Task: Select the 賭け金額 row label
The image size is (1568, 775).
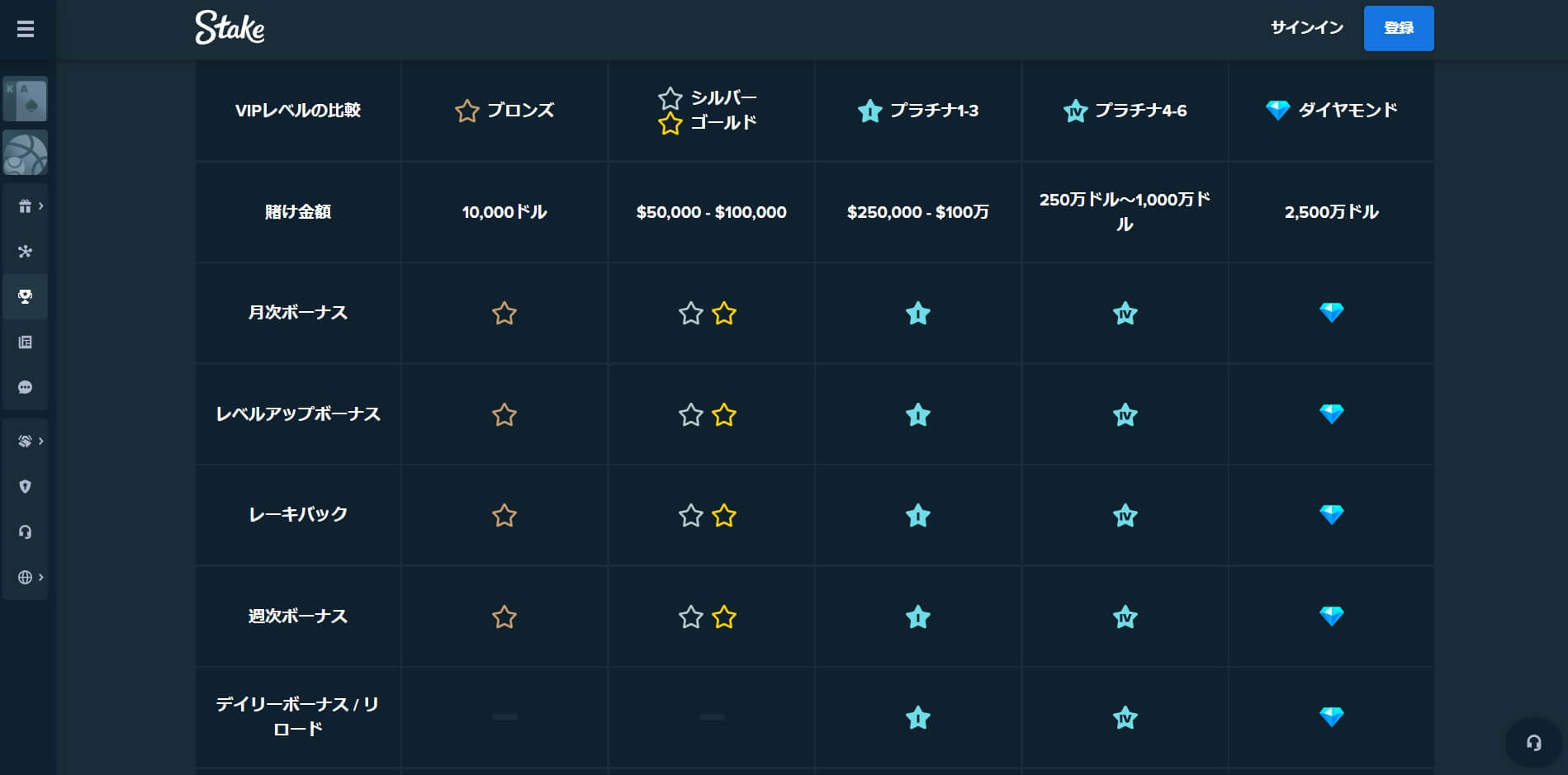Action: point(298,212)
